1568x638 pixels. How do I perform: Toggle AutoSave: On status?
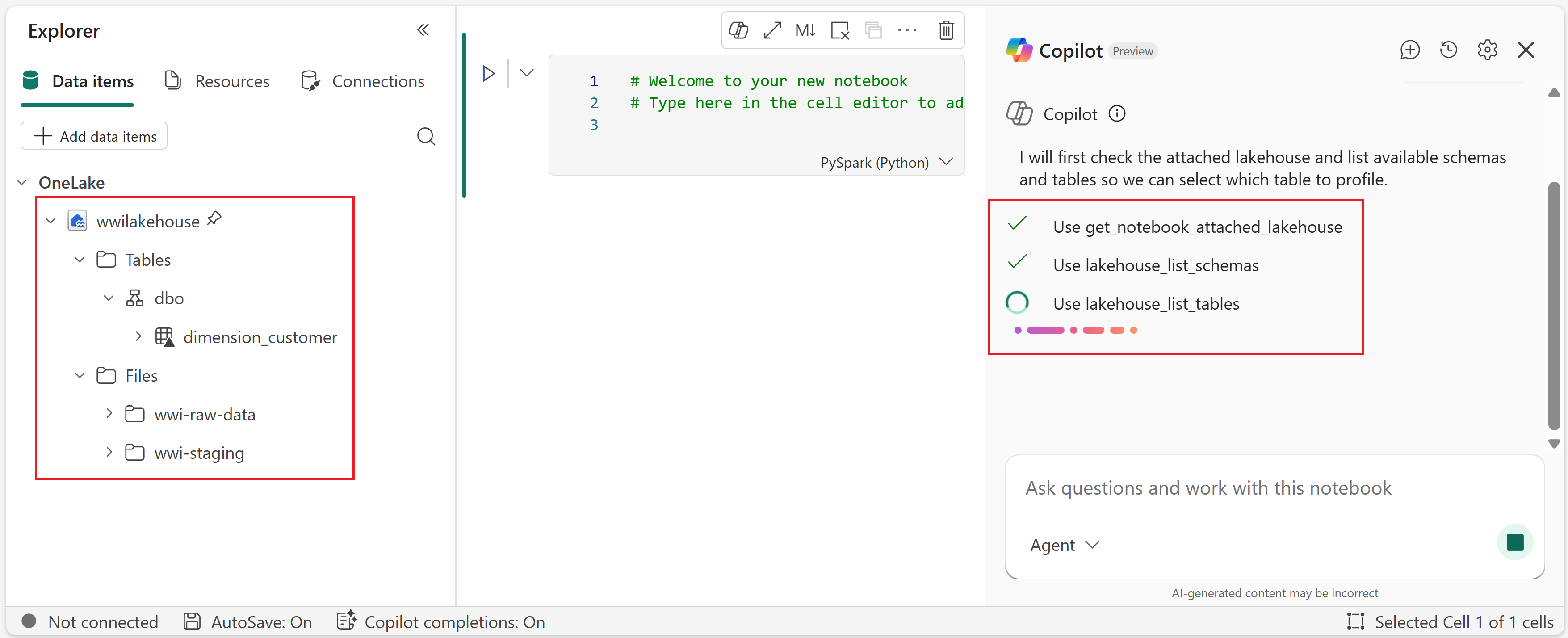click(x=247, y=621)
